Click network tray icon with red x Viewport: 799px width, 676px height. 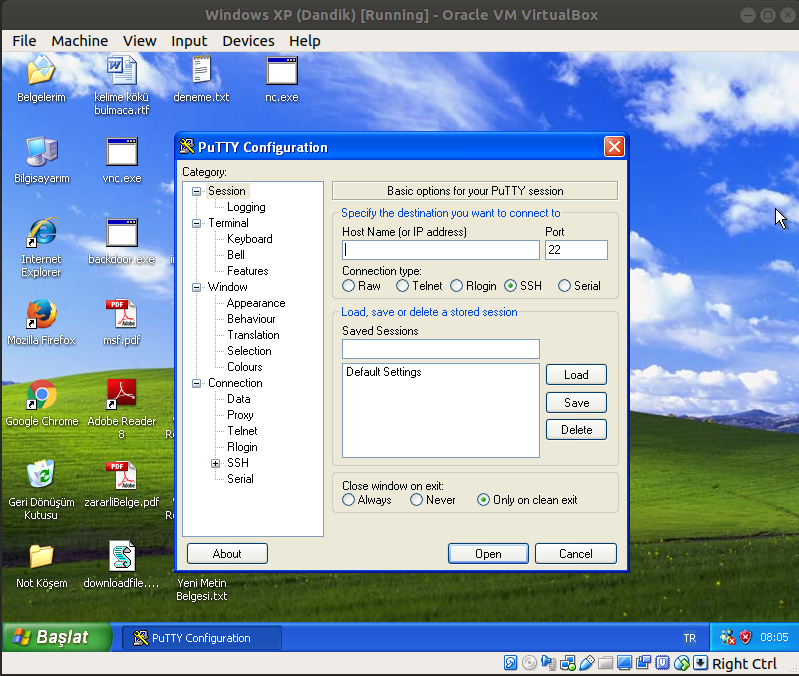(x=727, y=637)
